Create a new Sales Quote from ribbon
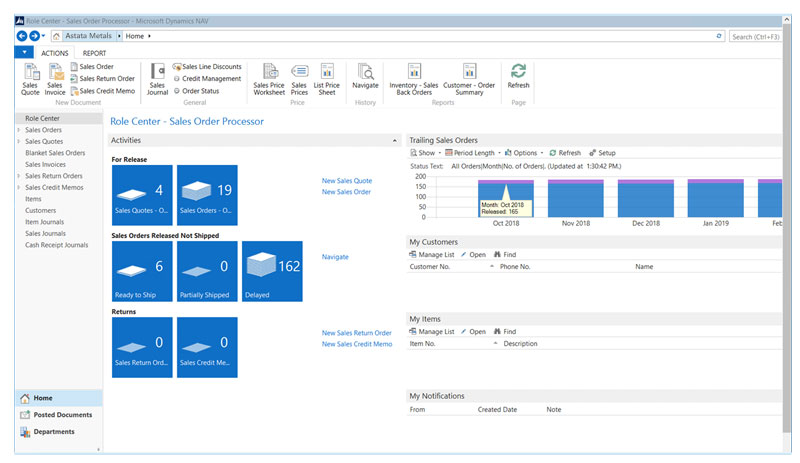The image size is (800, 463). pos(30,79)
